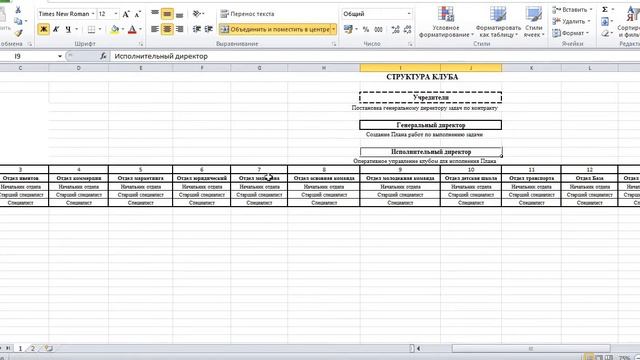Screen dimensions: 640x360
Task: Click Вставить cells button
Action: coord(571,10)
